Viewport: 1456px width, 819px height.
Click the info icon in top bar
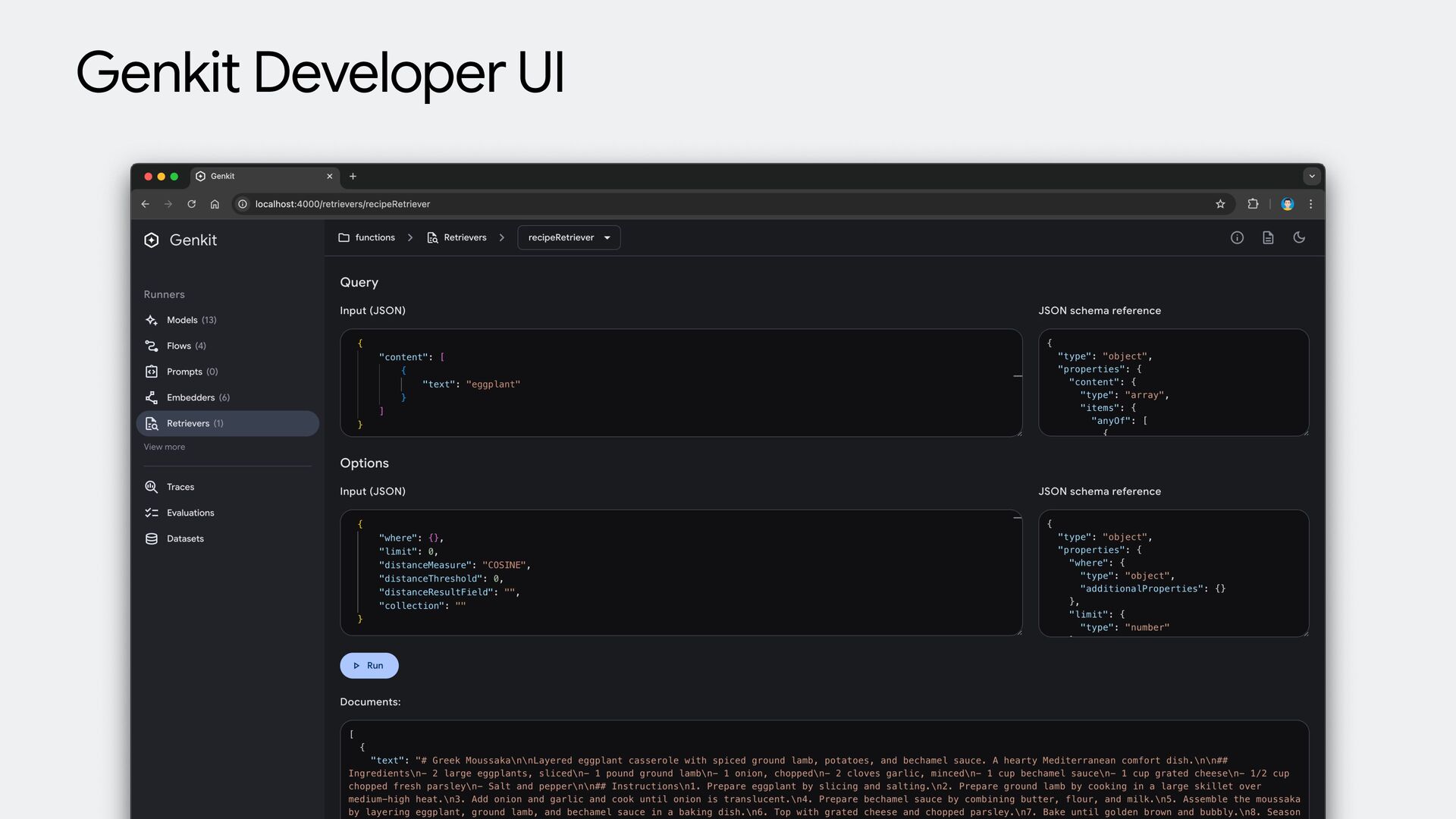[x=1237, y=237]
